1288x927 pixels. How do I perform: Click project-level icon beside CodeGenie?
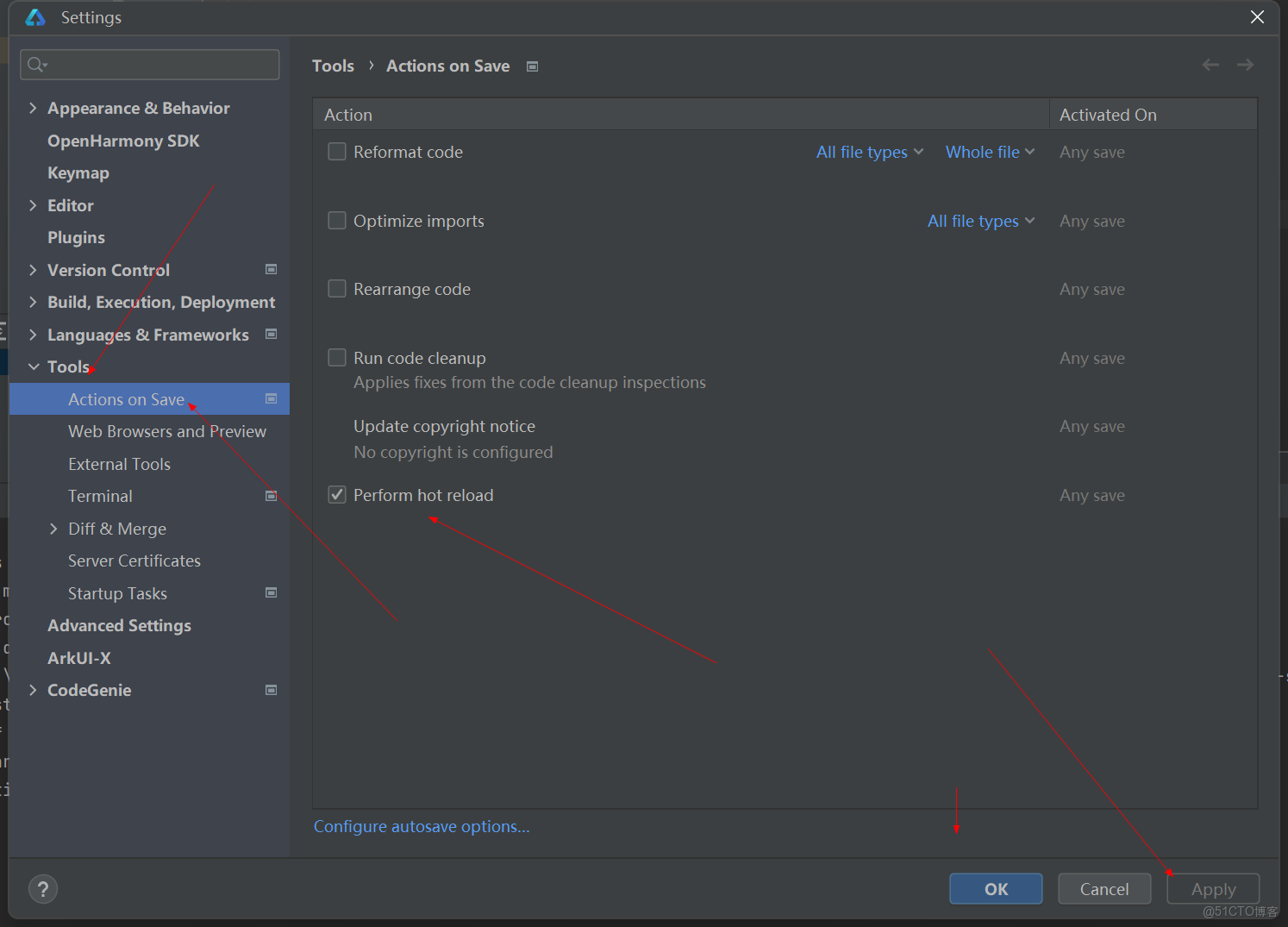[x=272, y=691]
